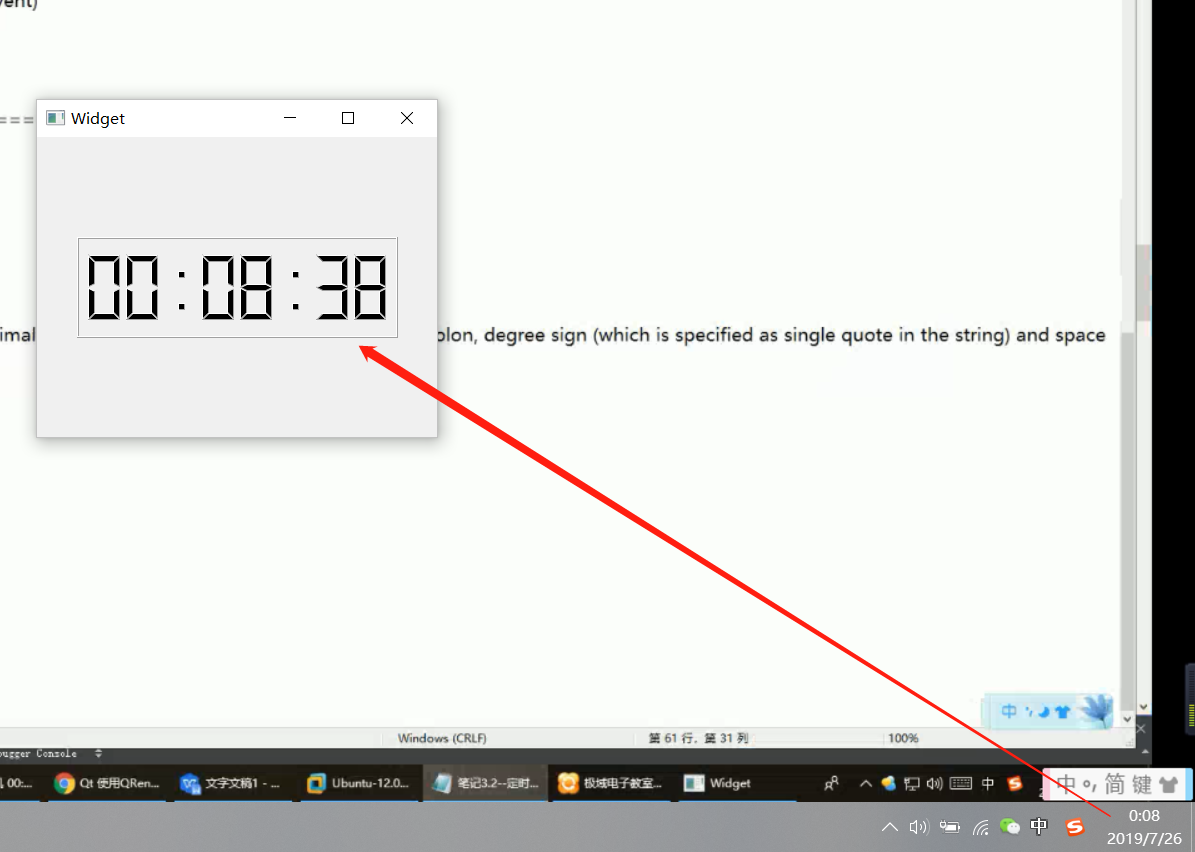Click the "Windows (CRLF)" status bar entry
1195x852 pixels.
click(x=442, y=738)
